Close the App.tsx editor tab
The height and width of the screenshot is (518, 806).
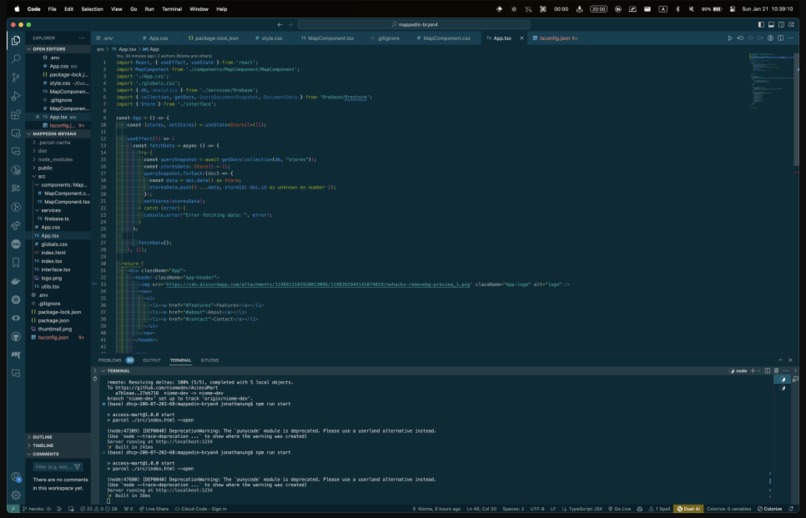click(522, 38)
